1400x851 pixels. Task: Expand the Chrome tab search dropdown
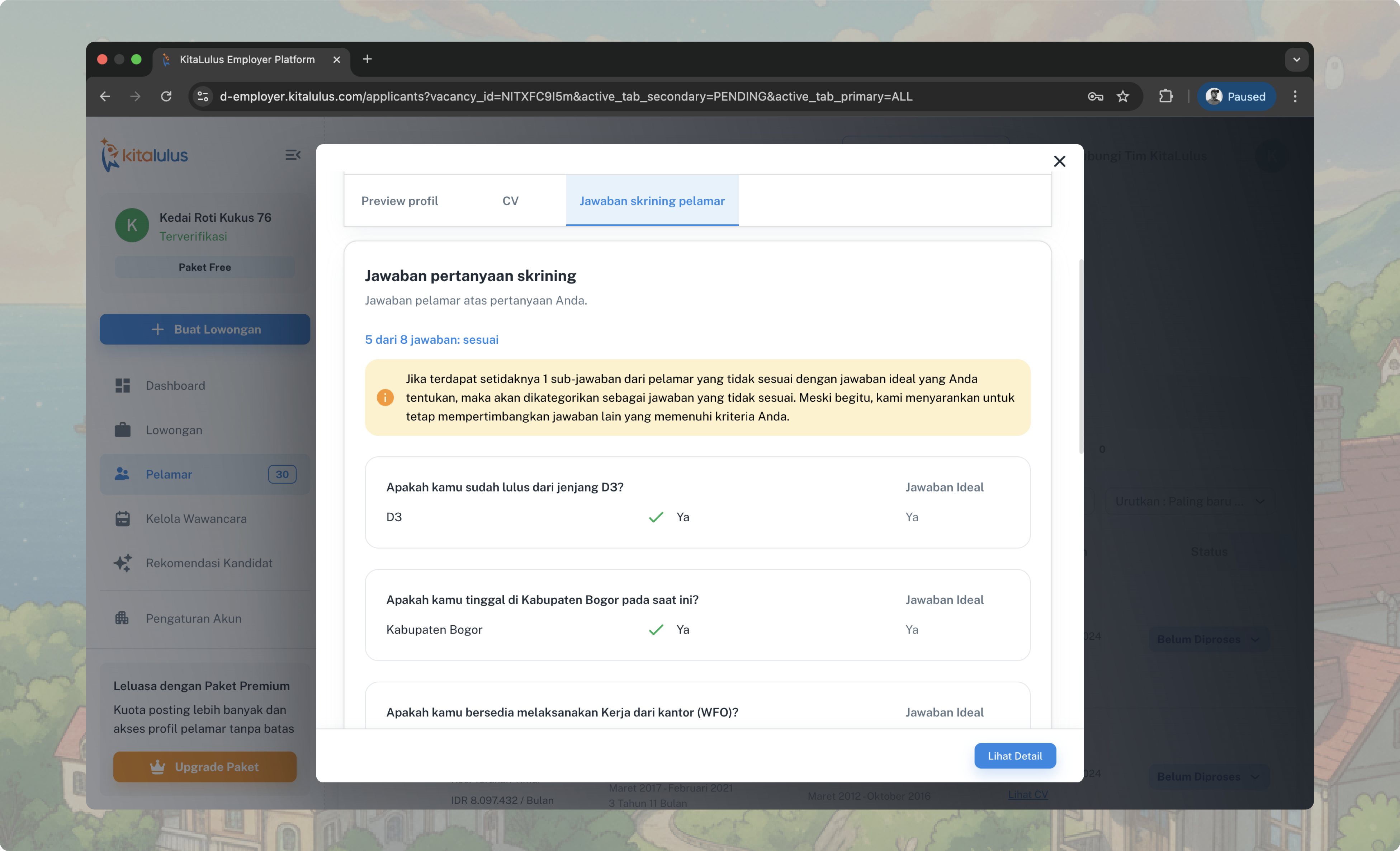[1296, 59]
